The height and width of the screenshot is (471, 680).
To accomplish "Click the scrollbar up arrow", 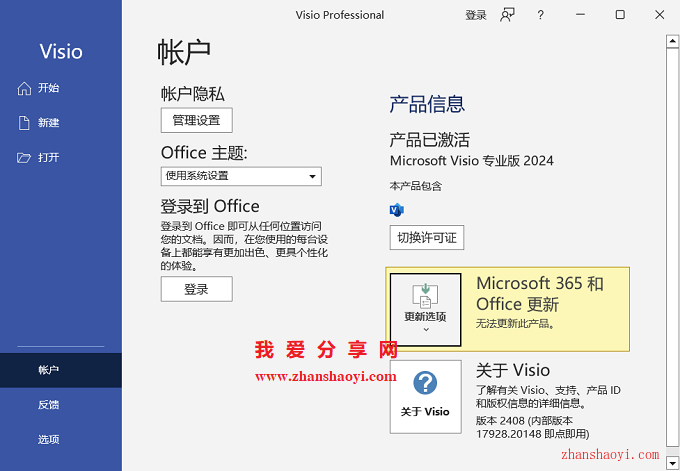I will pyautogui.click(x=672, y=41).
